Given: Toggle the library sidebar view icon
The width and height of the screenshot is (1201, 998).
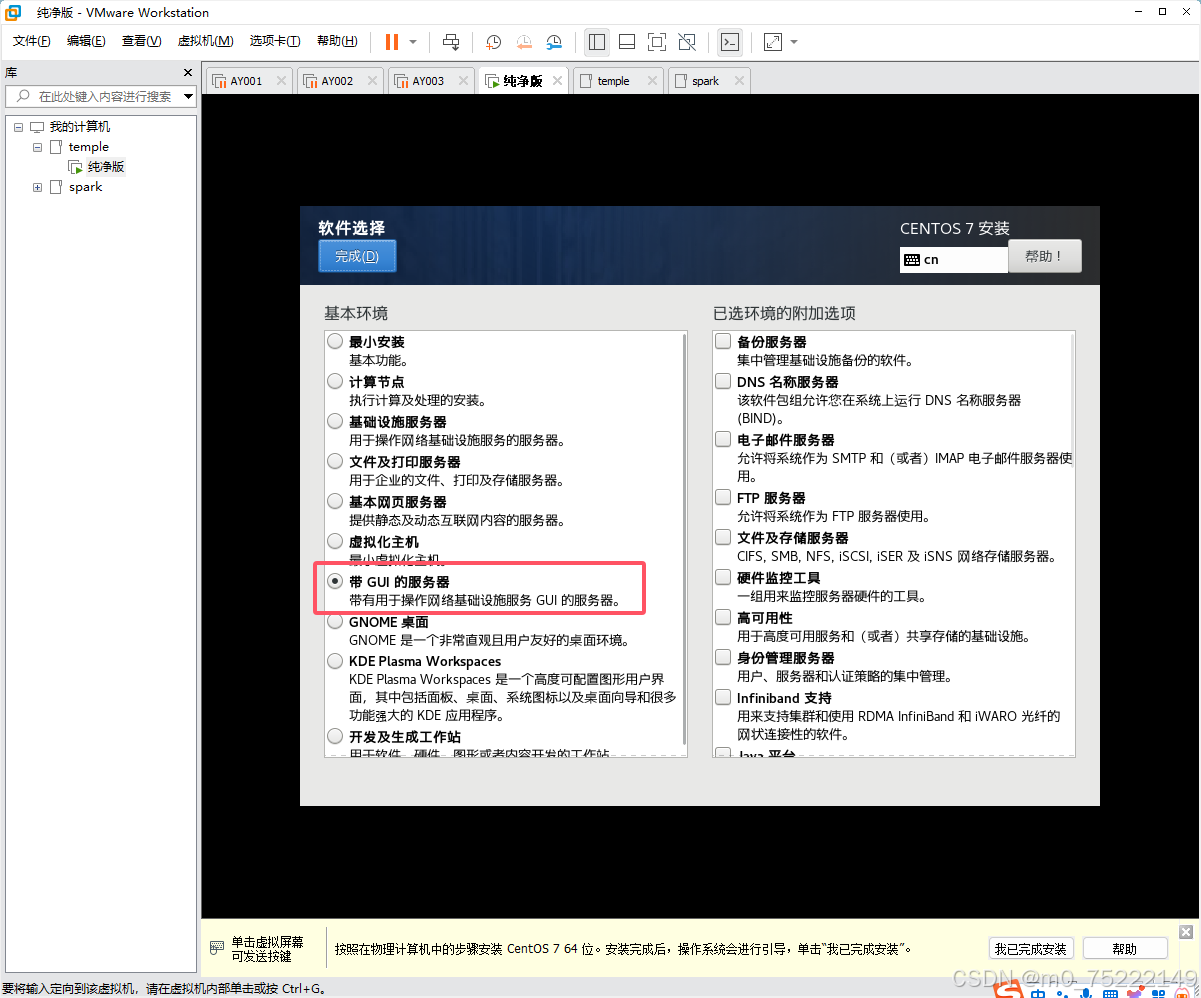Looking at the screenshot, I should pyautogui.click(x=597, y=41).
